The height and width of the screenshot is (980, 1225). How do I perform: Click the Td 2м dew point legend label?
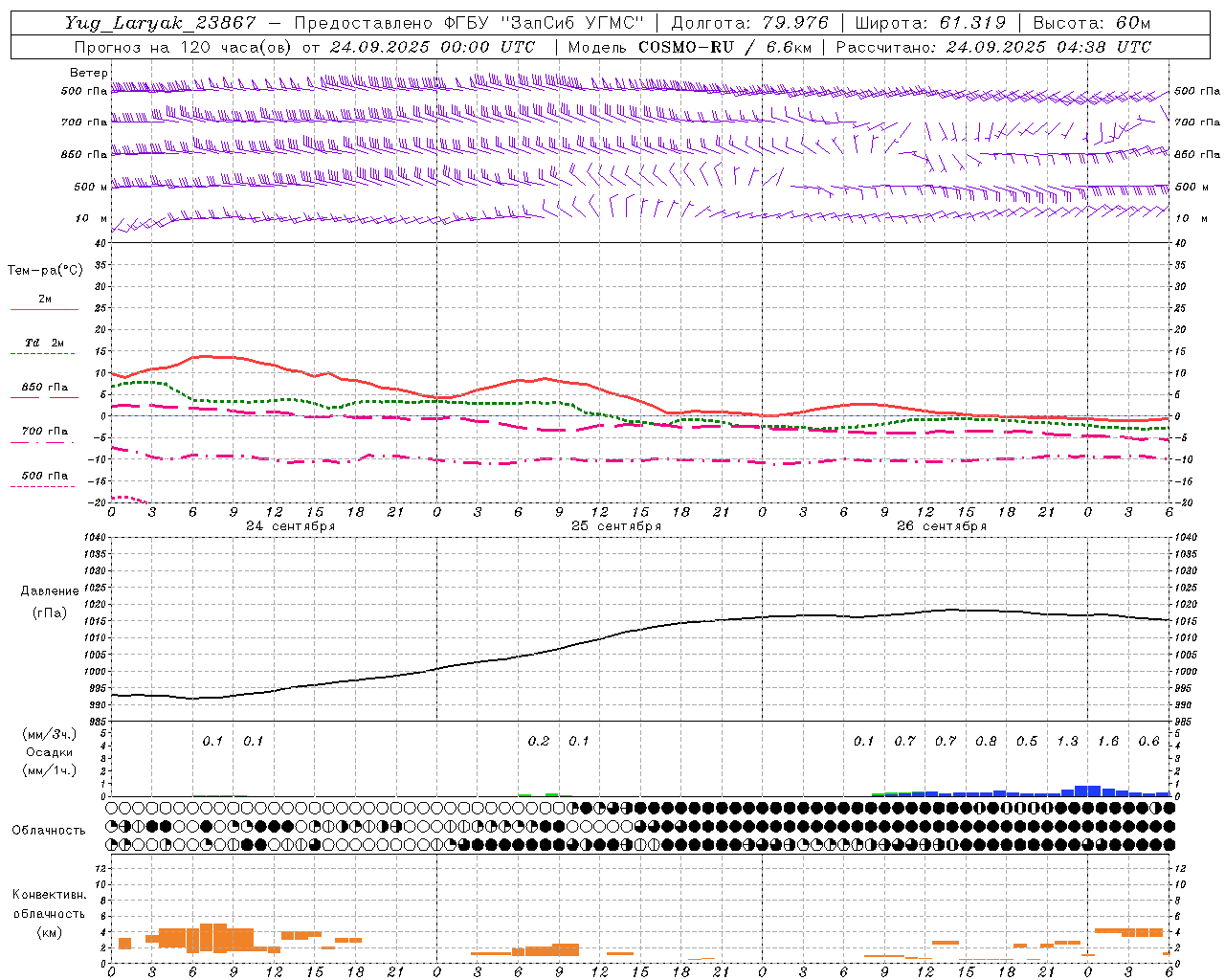[45, 343]
